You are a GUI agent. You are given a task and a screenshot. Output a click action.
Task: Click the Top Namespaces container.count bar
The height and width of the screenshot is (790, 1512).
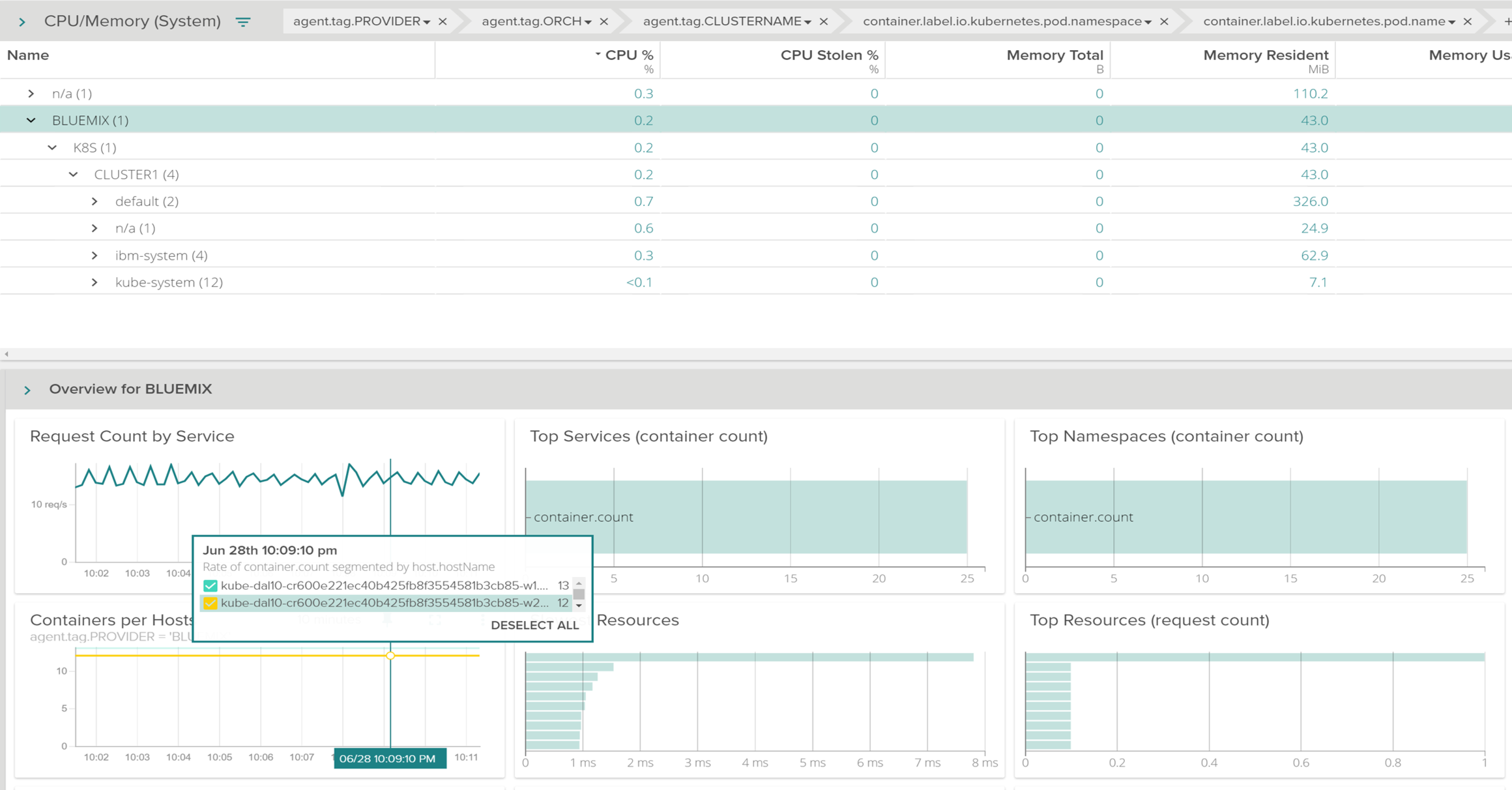coord(1246,517)
